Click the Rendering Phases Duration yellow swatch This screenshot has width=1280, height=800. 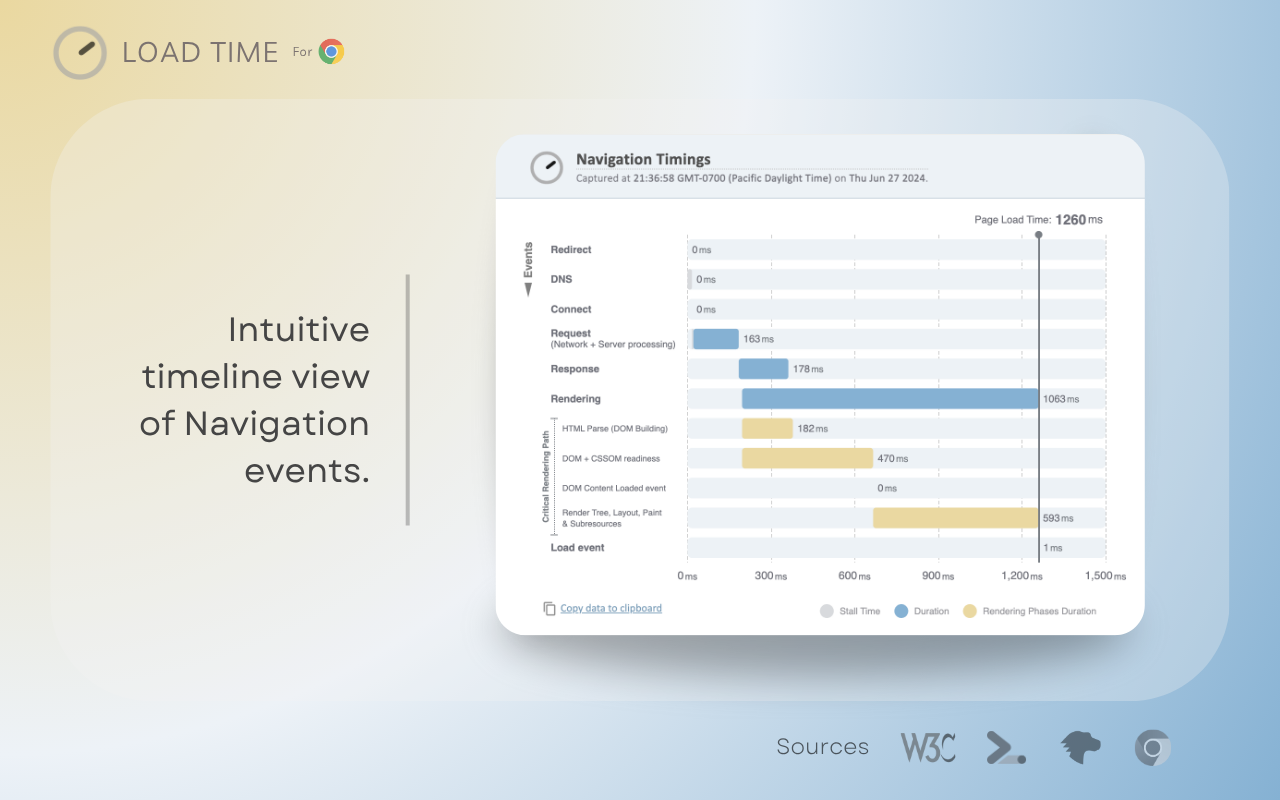coord(969,611)
